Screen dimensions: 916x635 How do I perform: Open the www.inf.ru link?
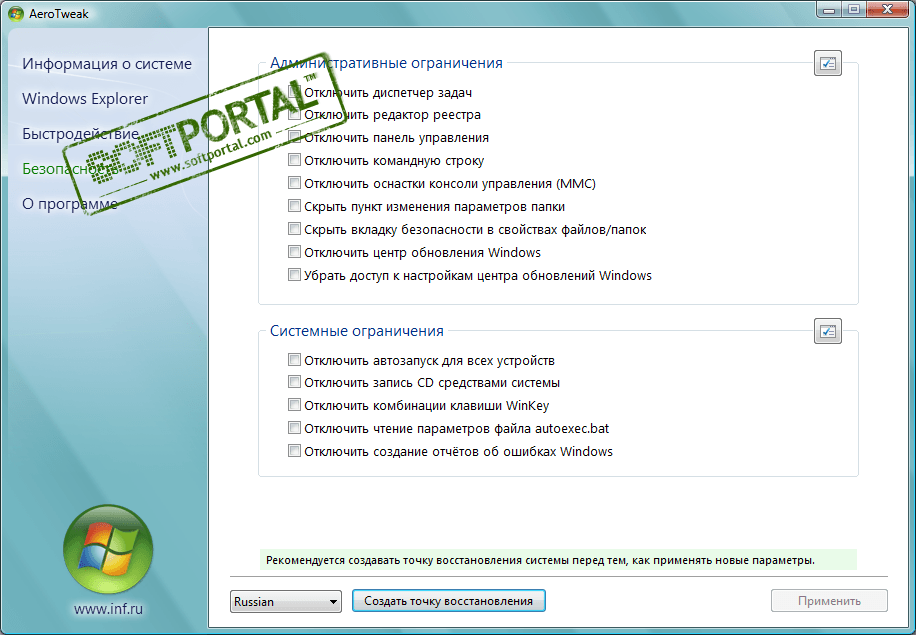click(x=109, y=609)
